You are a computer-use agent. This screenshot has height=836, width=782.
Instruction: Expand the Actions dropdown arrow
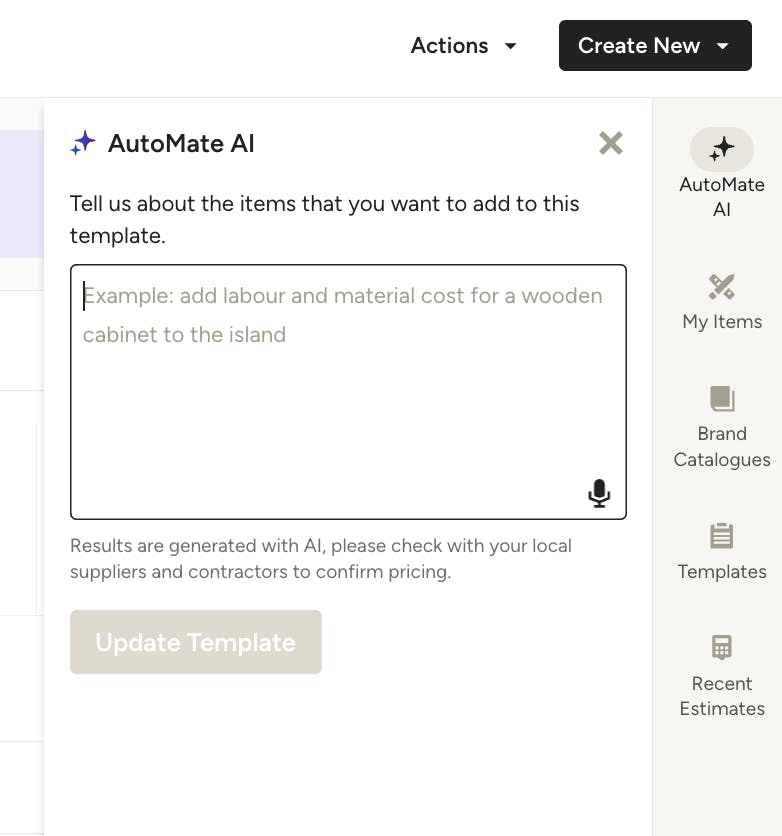coord(510,46)
